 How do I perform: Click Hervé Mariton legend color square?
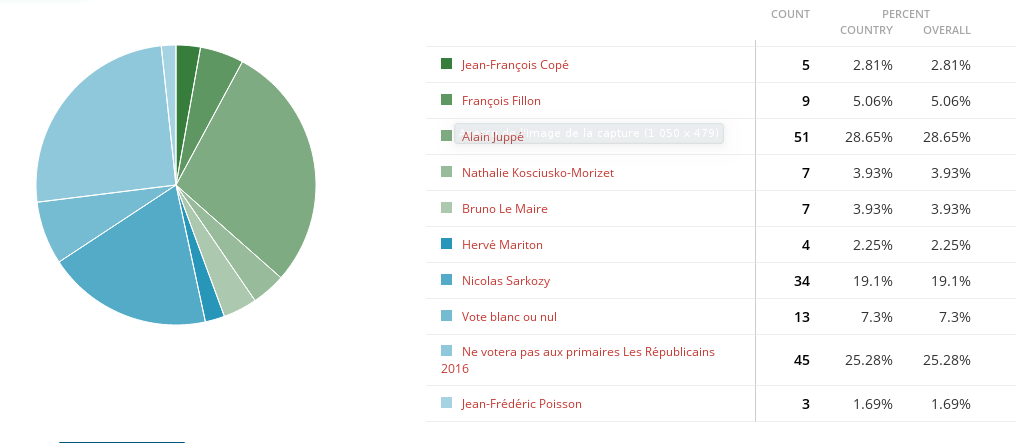(x=446, y=244)
